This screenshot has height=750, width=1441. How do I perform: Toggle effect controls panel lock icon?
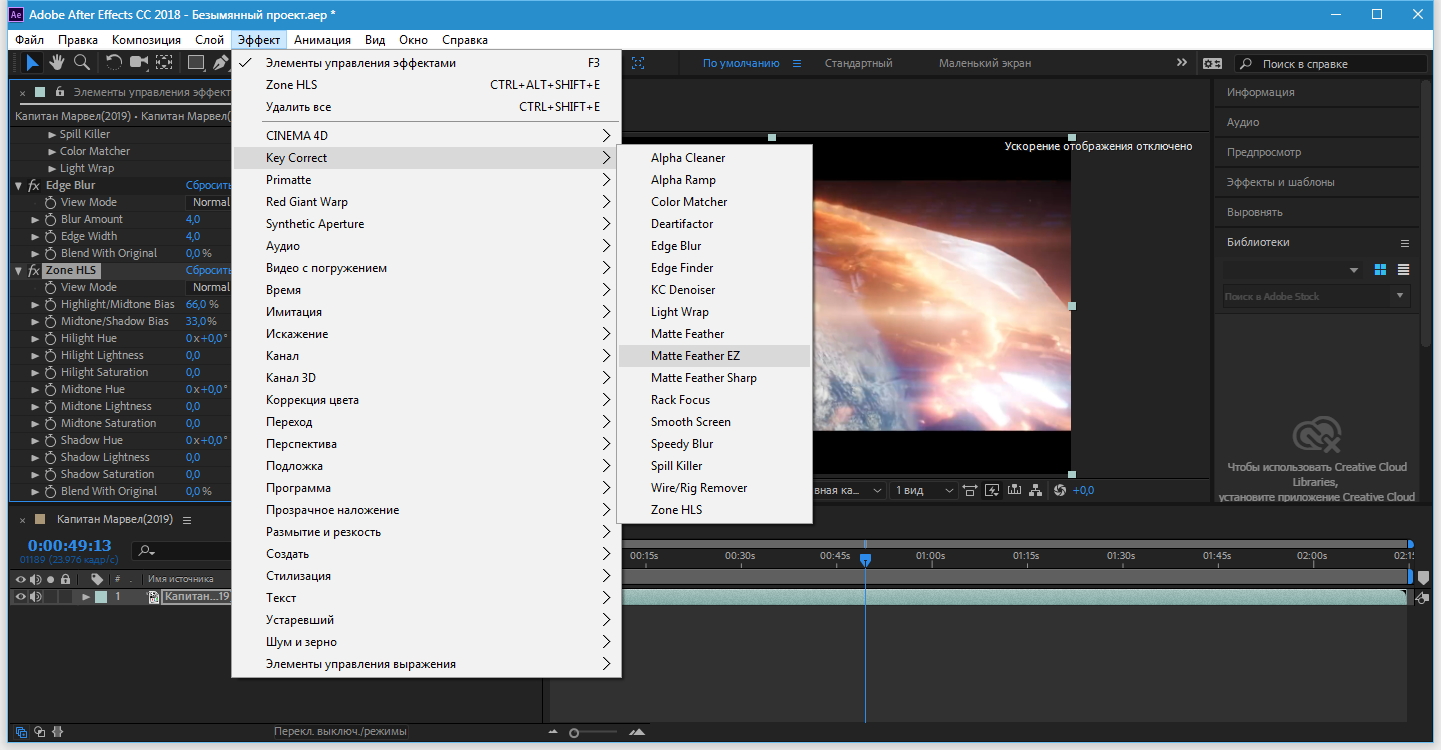[x=59, y=92]
